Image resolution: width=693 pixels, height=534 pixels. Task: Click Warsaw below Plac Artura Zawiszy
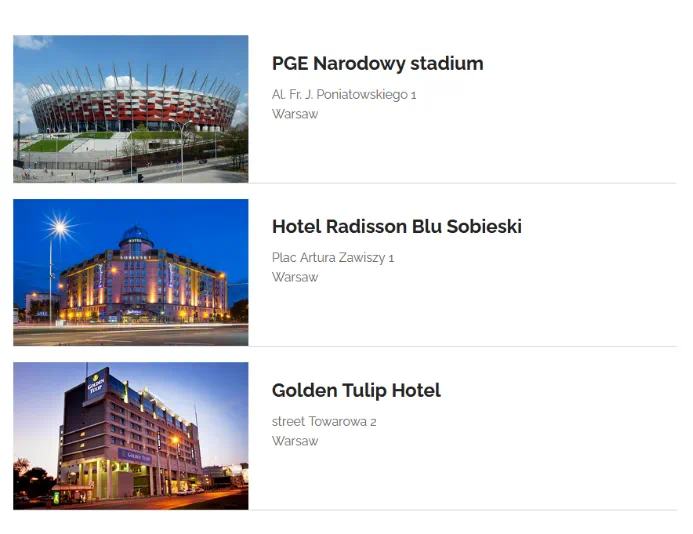coord(295,277)
